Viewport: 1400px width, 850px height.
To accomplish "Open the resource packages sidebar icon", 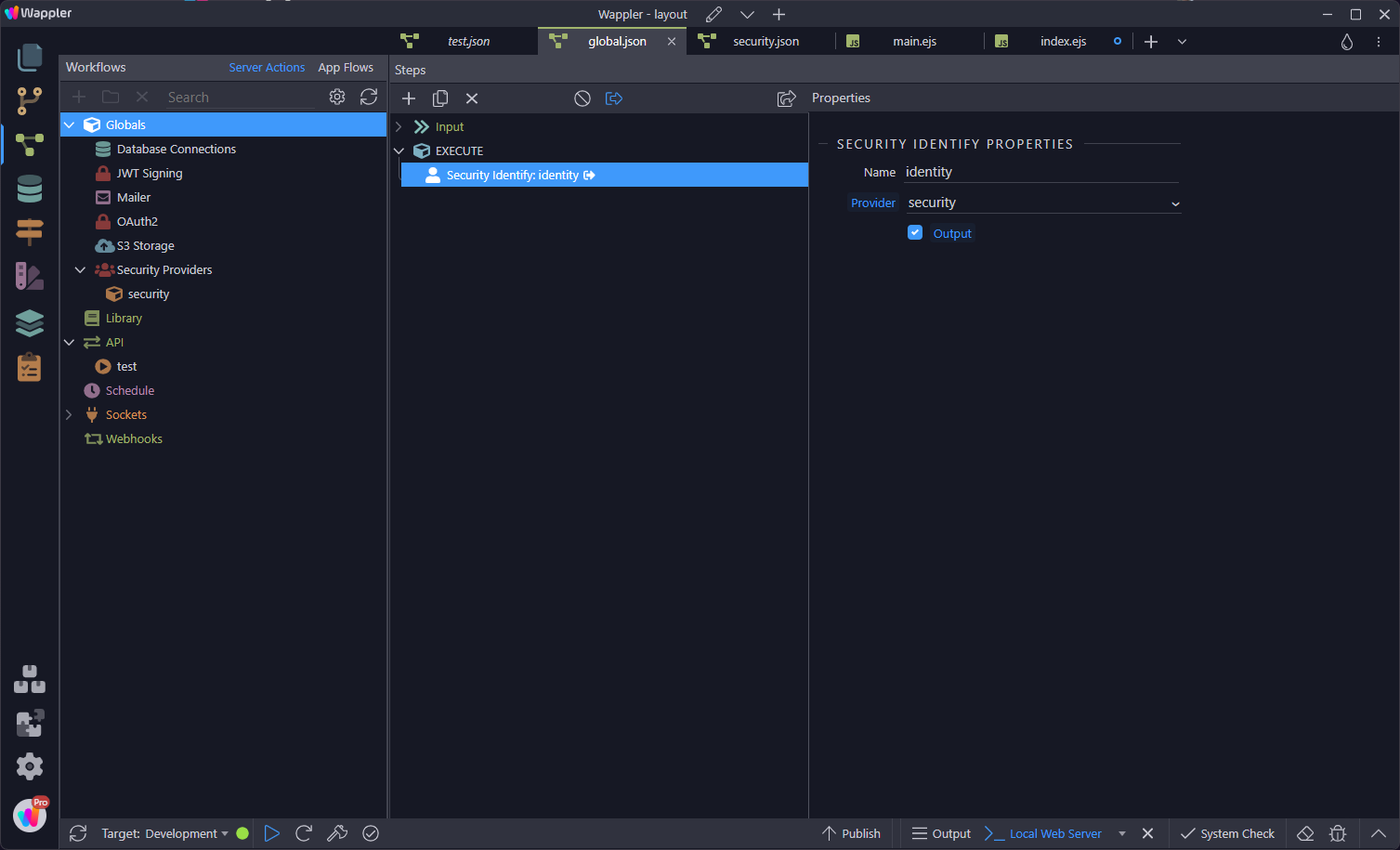I will click(x=30, y=679).
